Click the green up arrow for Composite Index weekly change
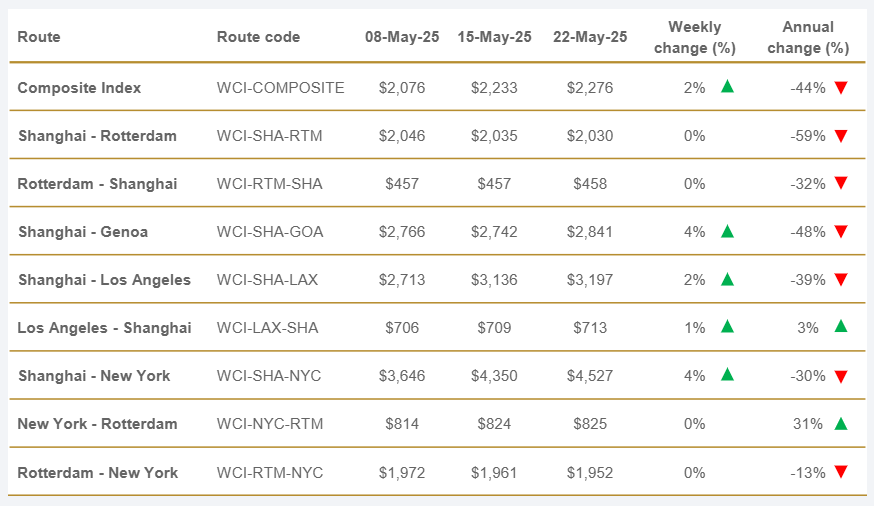Image resolution: width=874 pixels, height=506 pixels. click(x=727, y=87)
